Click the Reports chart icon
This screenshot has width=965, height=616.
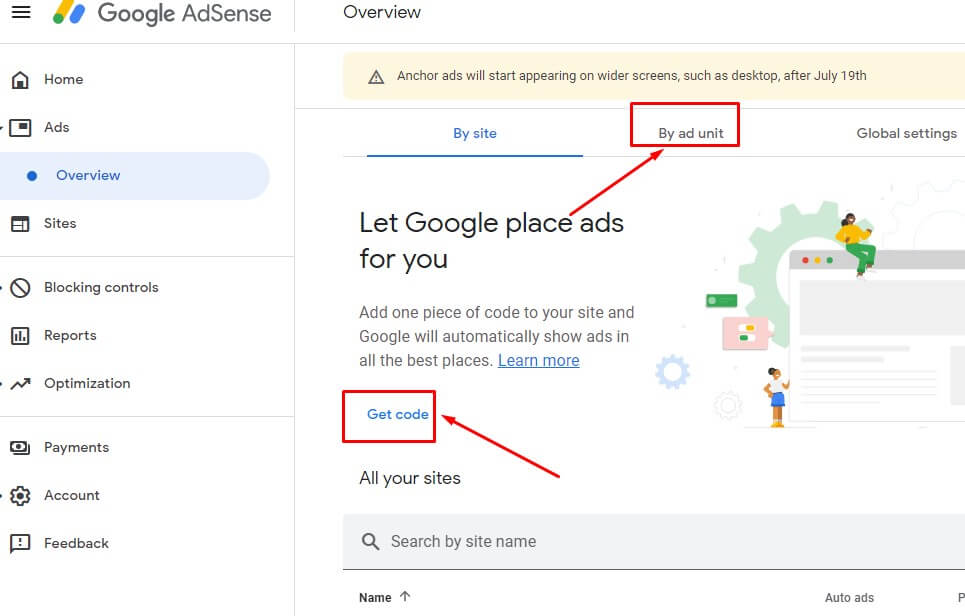(x=20, y=335)
